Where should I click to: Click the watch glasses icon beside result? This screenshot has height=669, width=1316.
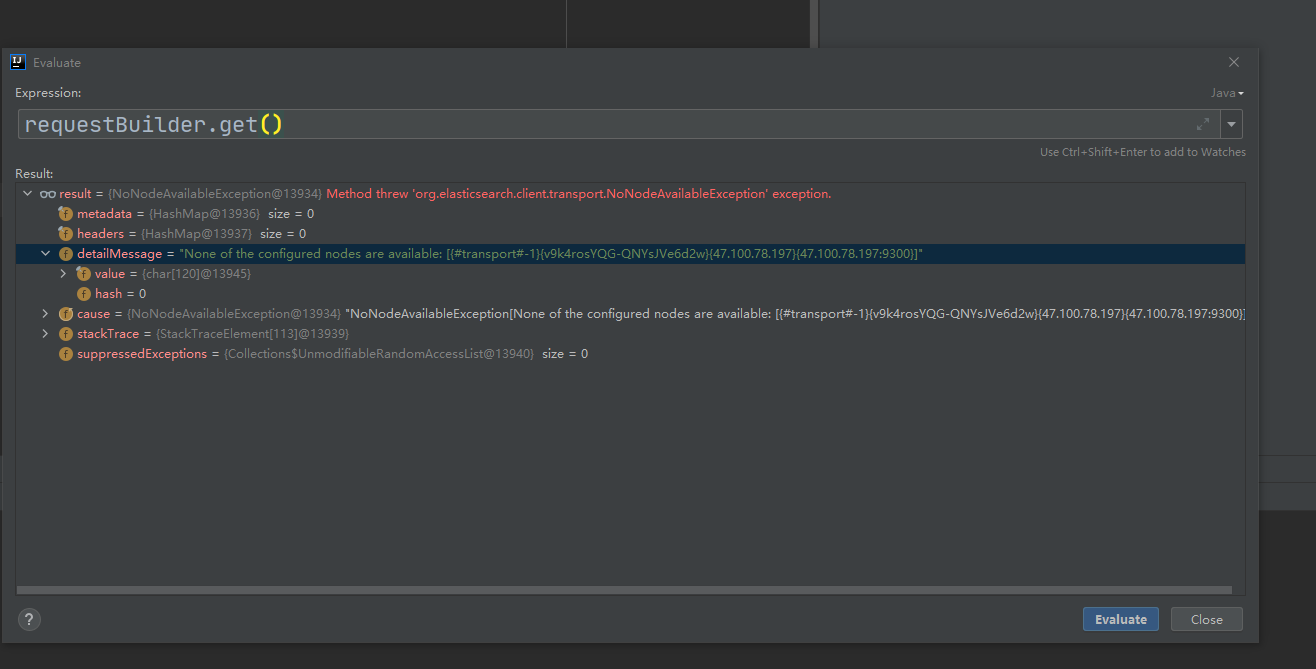click(48, 194)
